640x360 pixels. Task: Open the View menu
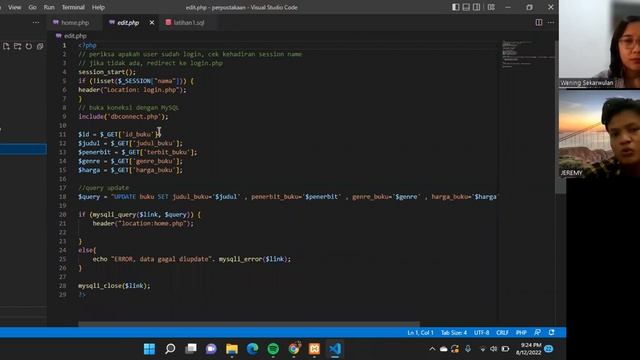point(15,7)
